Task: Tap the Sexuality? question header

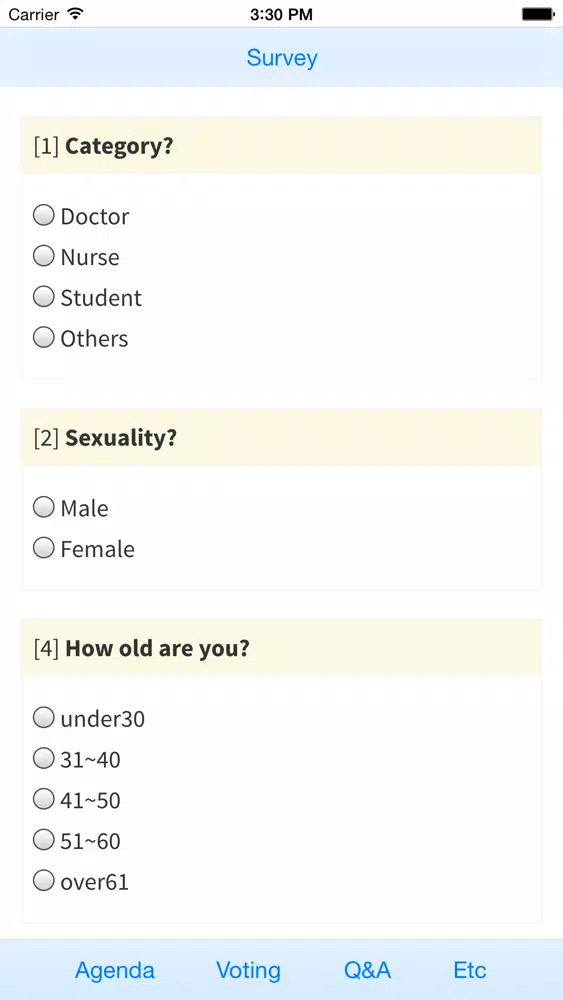Action: pyautogui.click(x=281, y=438)
